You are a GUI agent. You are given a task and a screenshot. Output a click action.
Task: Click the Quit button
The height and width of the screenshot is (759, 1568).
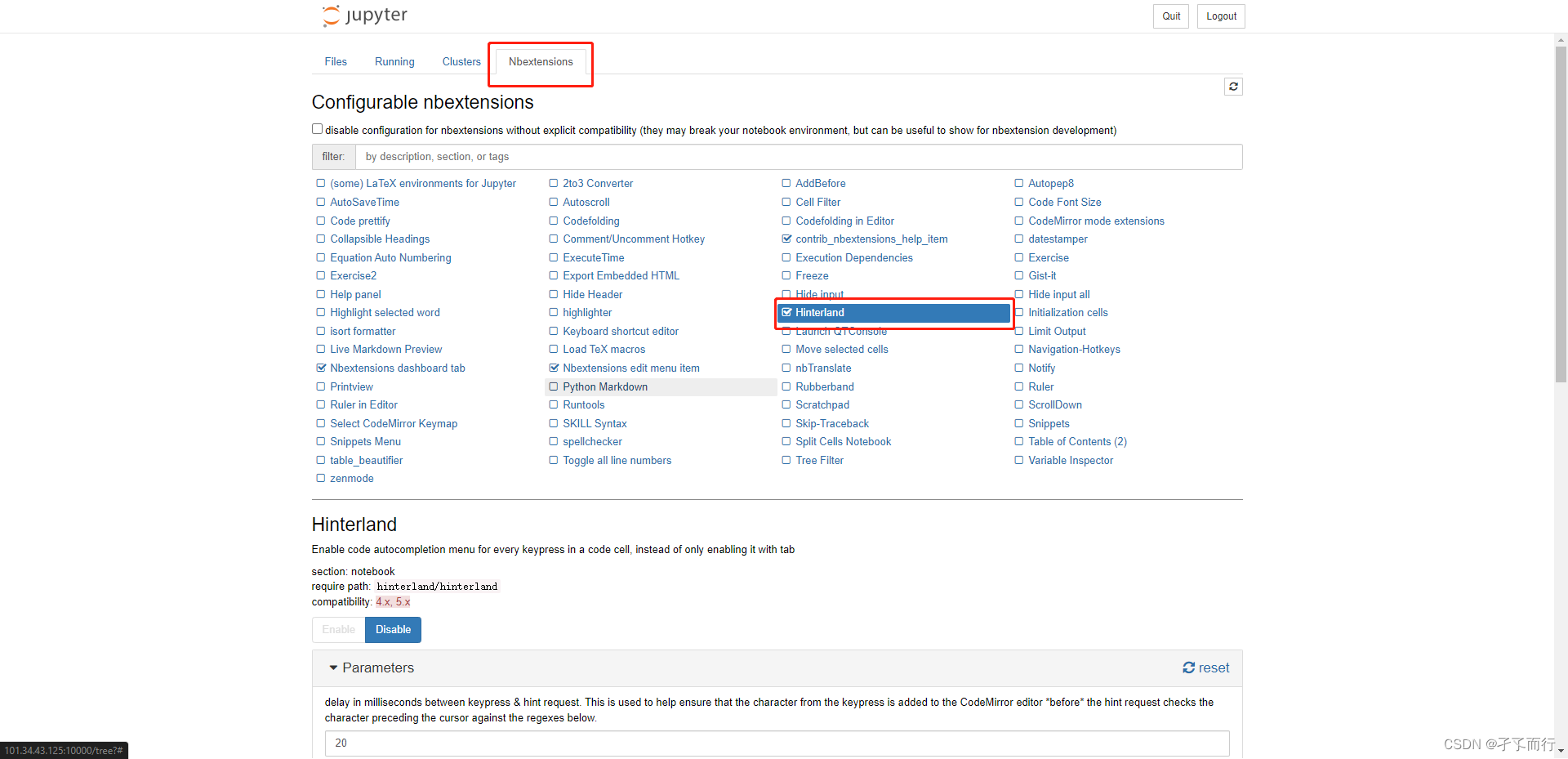click(x=1171, y=16)
